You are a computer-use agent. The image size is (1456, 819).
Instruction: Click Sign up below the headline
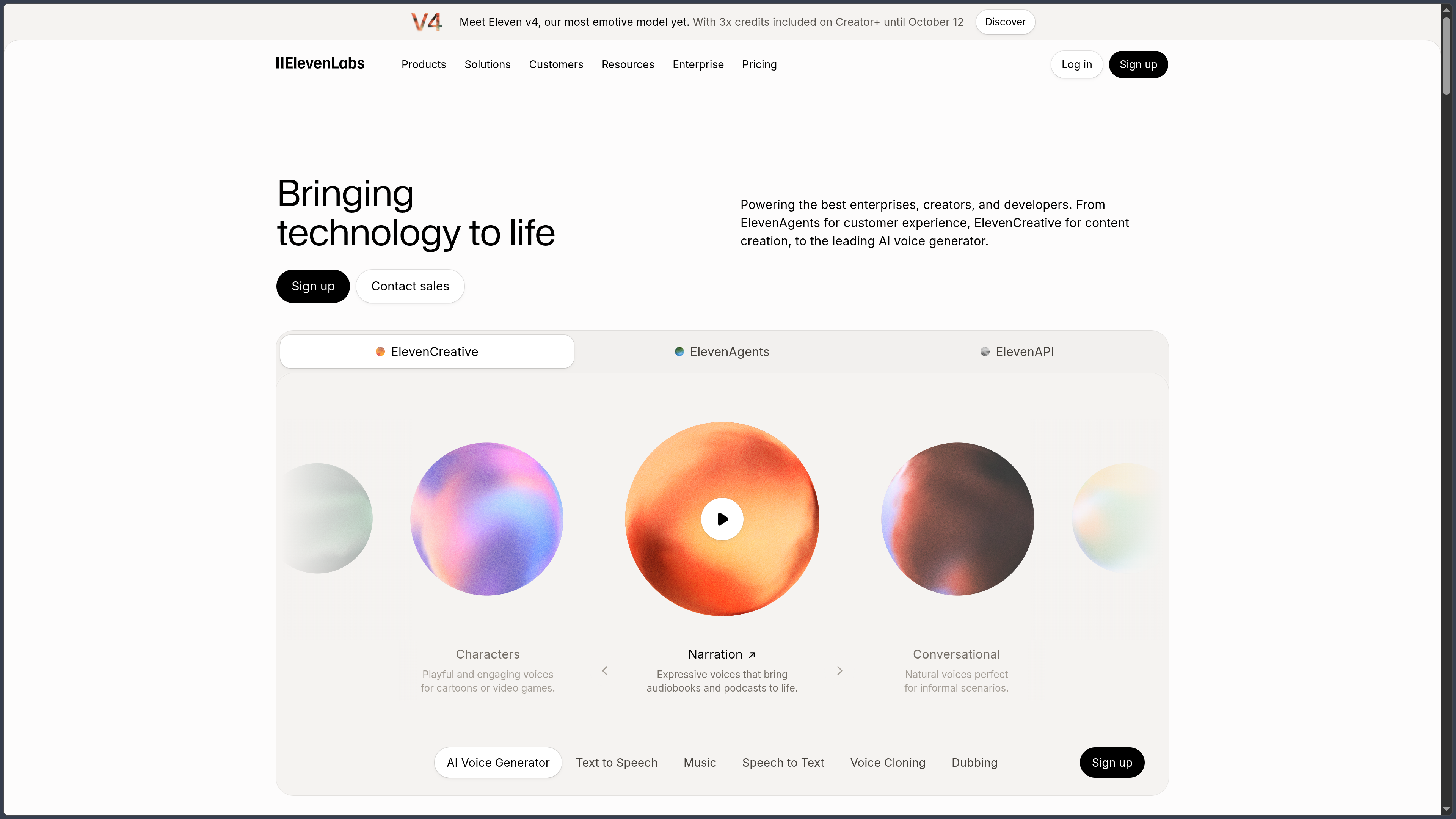pos(312,286)
